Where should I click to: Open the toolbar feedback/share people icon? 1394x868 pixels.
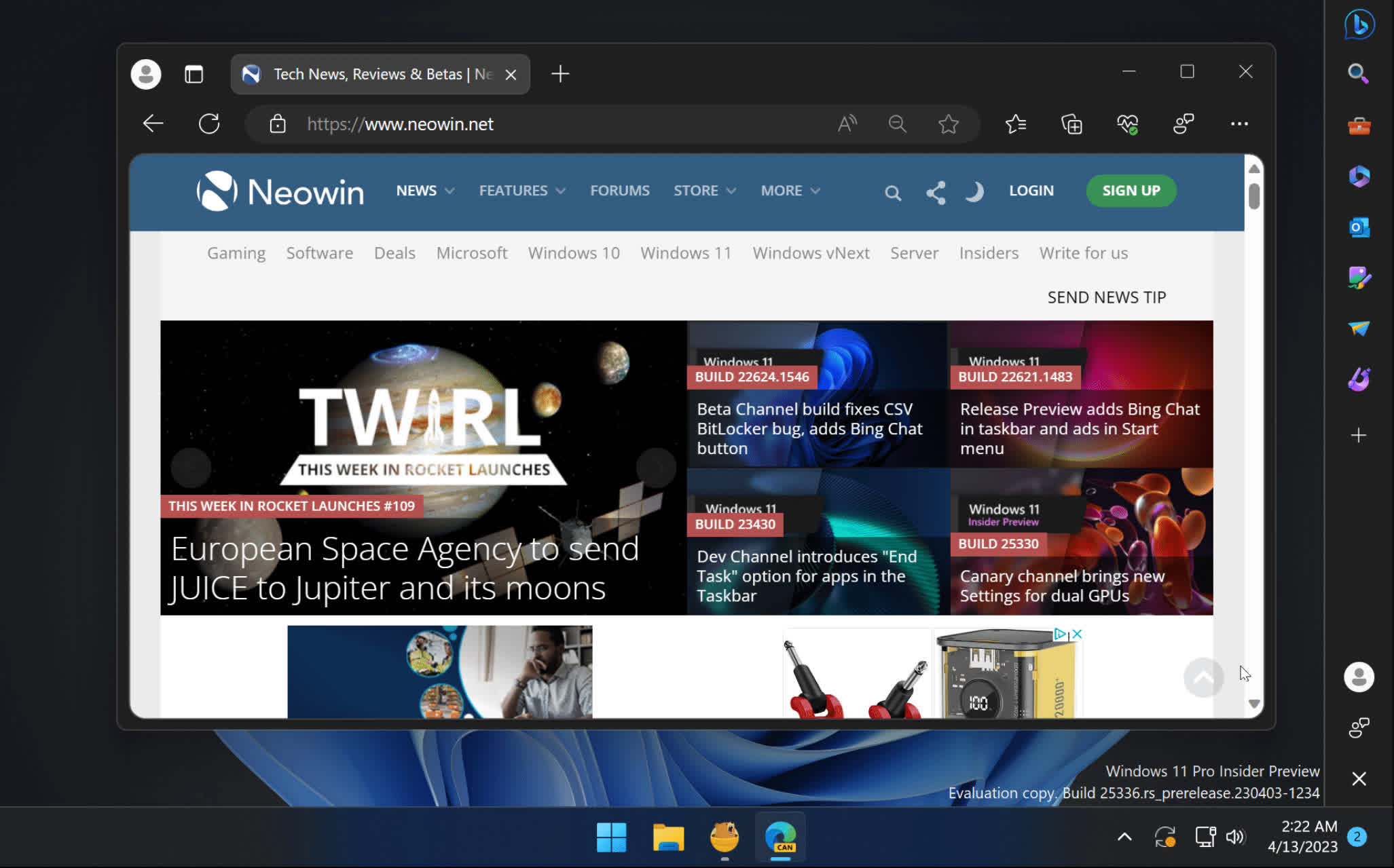(x=1184, y=124)
